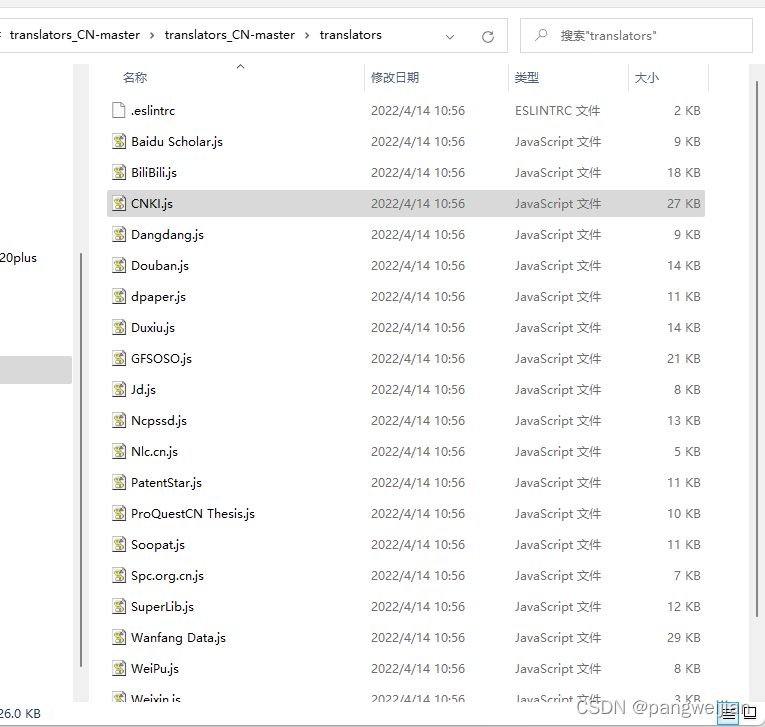The height and width of the screenshot is (727, 765).
Task: Refresh the translators folder view
Action: coord(488,37)
